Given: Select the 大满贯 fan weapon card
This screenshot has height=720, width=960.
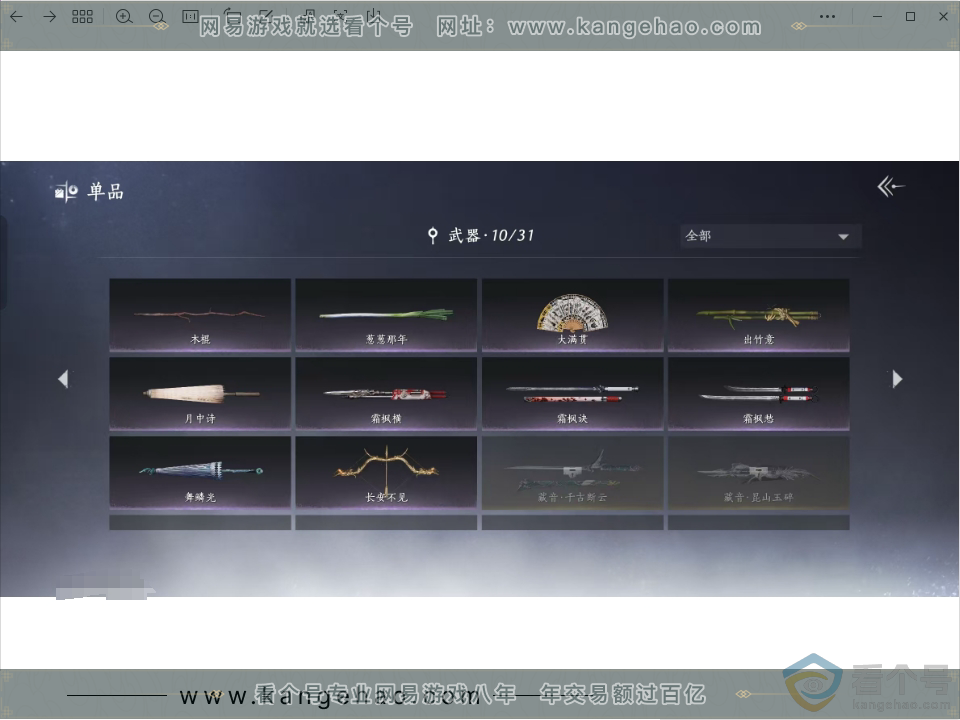Looking at the screenshot, I should (x=572, y=315).
